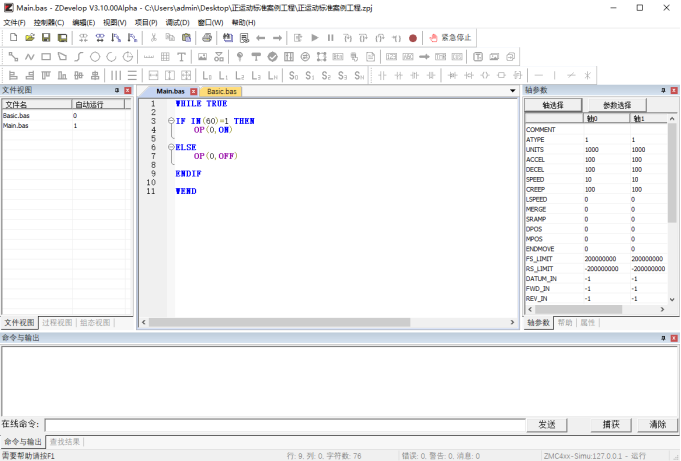Start program with the Run play icon
681x461 pixels.
click(314, 38)
